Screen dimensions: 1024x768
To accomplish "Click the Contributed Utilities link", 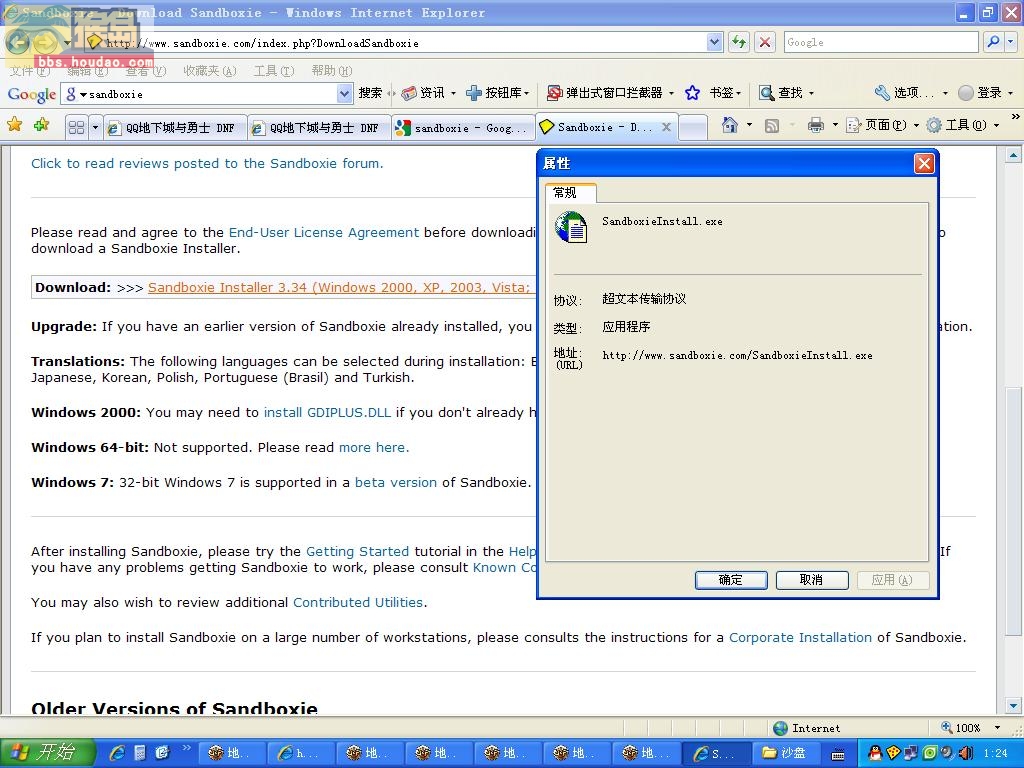I will 358,603.
